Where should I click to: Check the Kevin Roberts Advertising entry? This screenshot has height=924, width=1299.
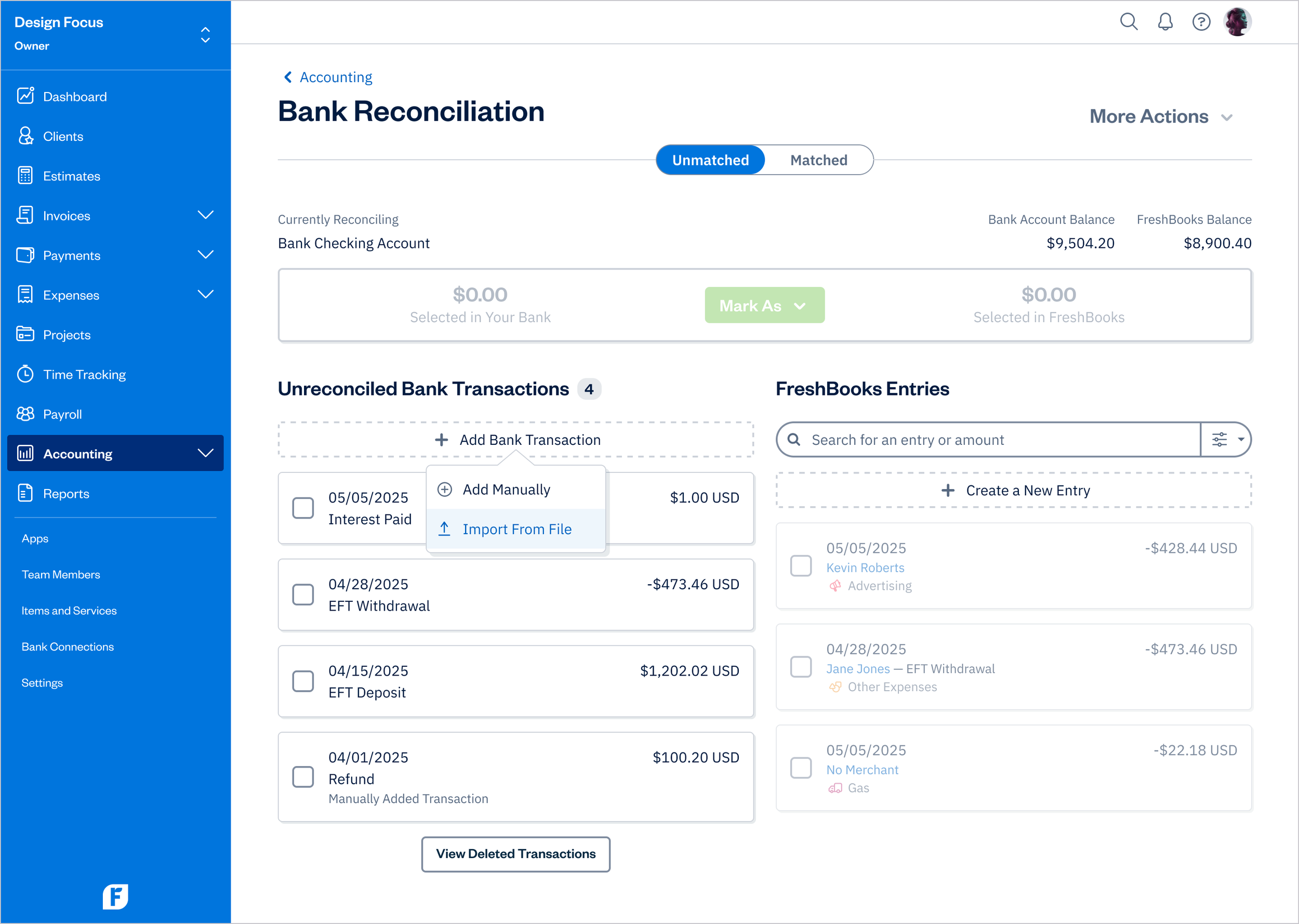tap(801, 565)
